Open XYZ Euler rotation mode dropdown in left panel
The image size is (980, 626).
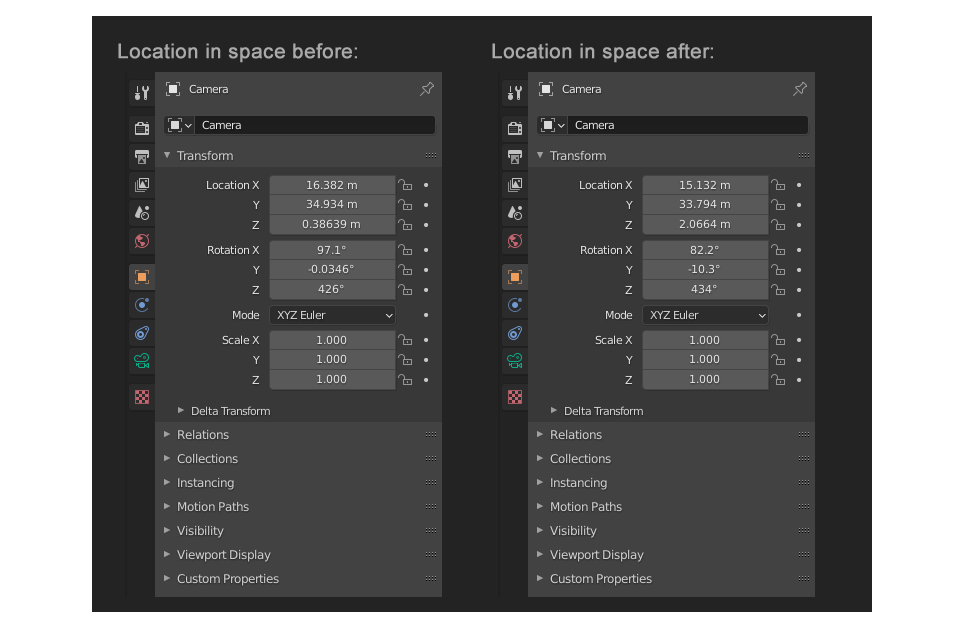(x=332, y=315)
